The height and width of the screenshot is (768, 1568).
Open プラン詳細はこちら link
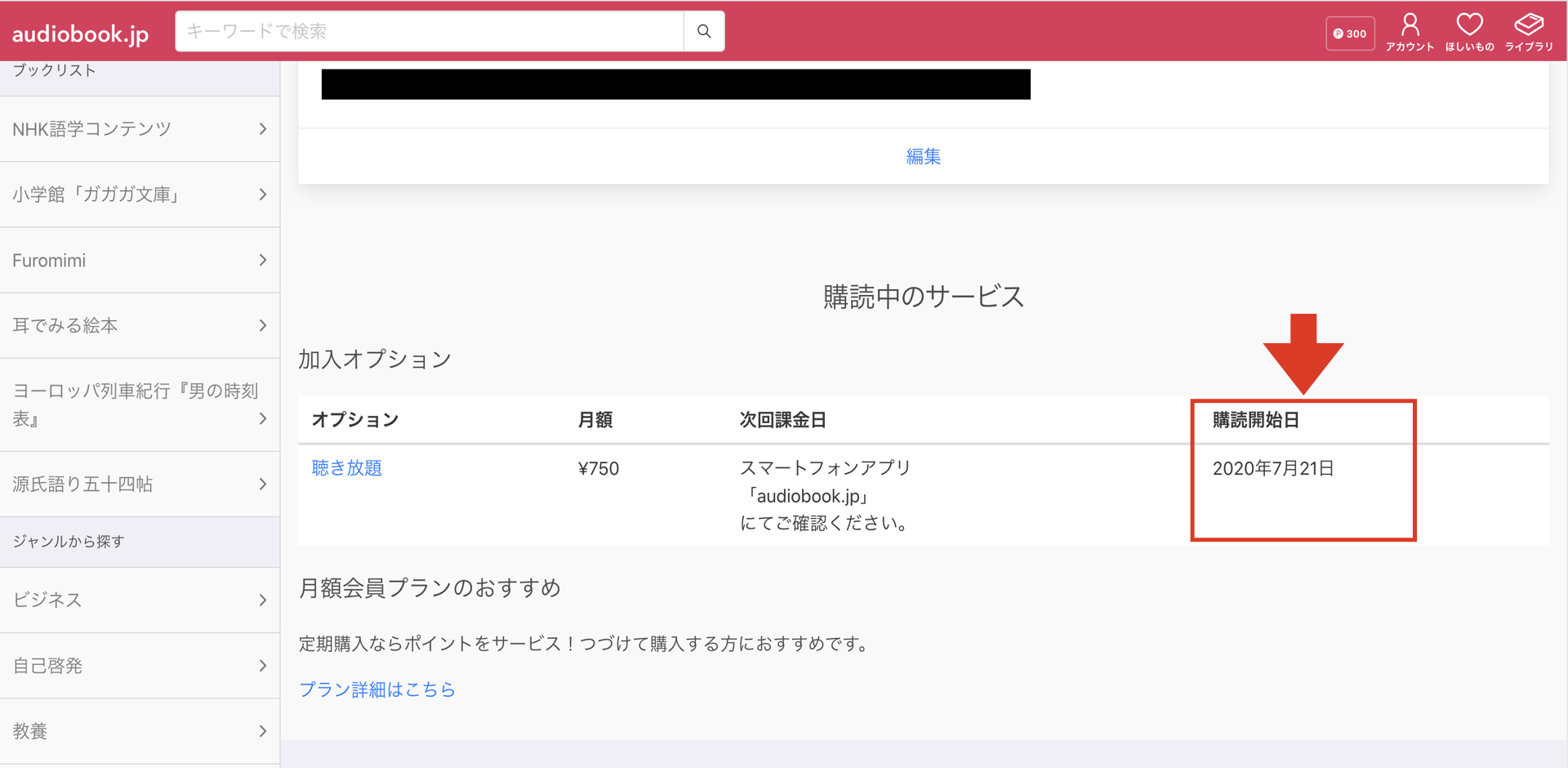pyautogui.click(x=377, y=690)
